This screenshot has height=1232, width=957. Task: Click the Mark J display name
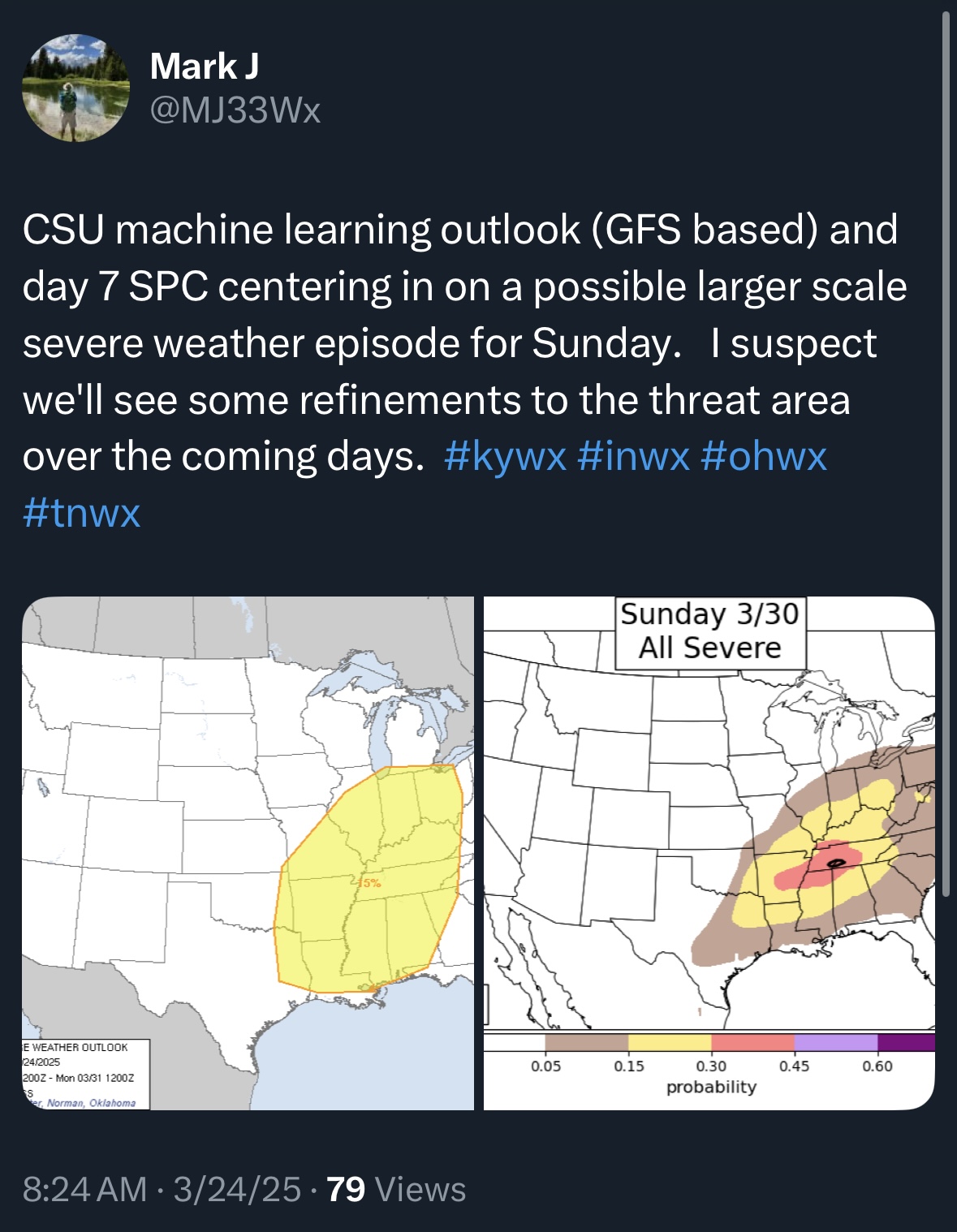[x=205, y=66]
